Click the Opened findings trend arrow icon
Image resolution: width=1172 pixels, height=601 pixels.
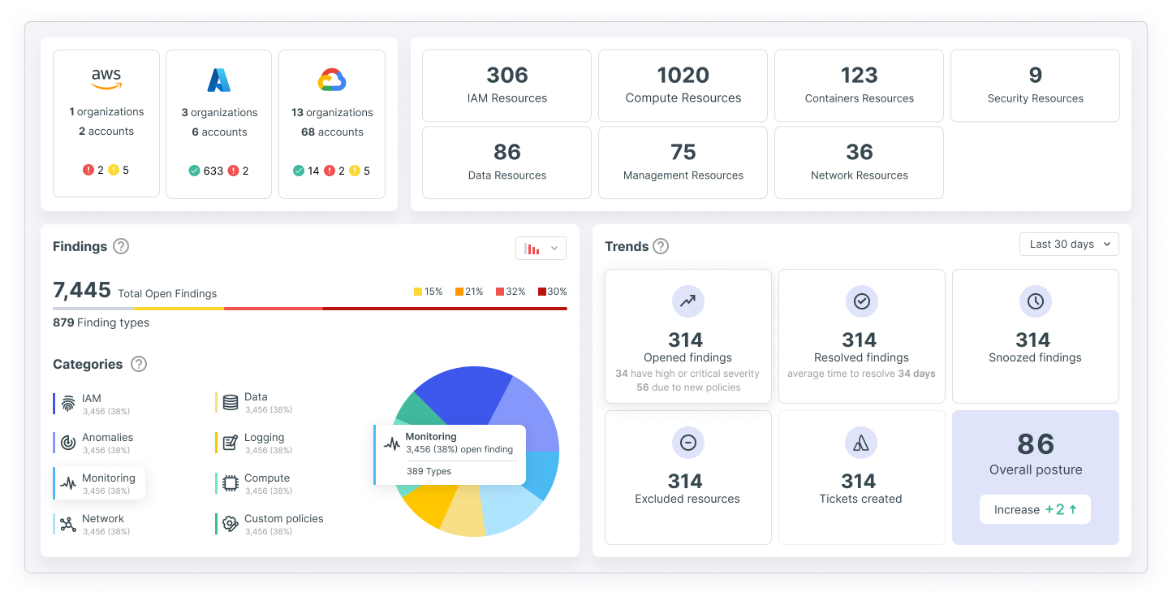point(688,300)
